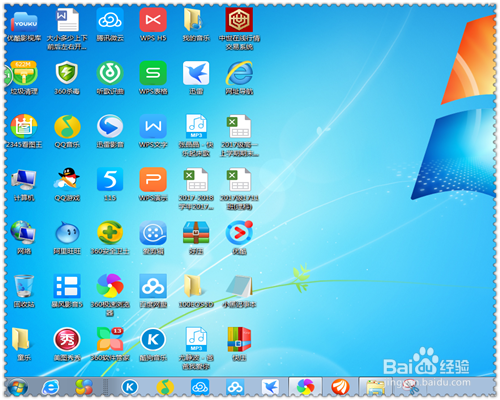Open the Excel file named 2017-2018
The width and height of the screenshot is (500, 400).
coord(196,180)
